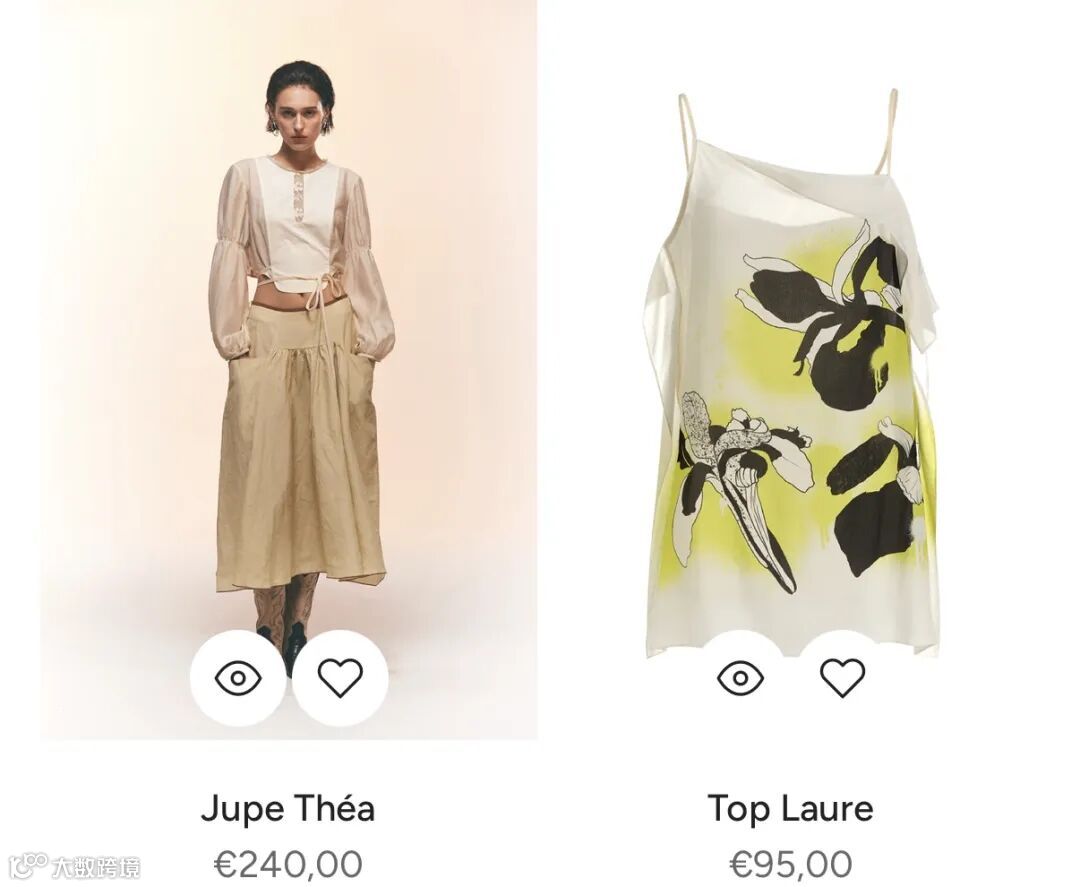Viewport: 1080px width, 887px height.
Task: Open quick view eye icon for Jupe Théa
Action: [x=238, y=678]
